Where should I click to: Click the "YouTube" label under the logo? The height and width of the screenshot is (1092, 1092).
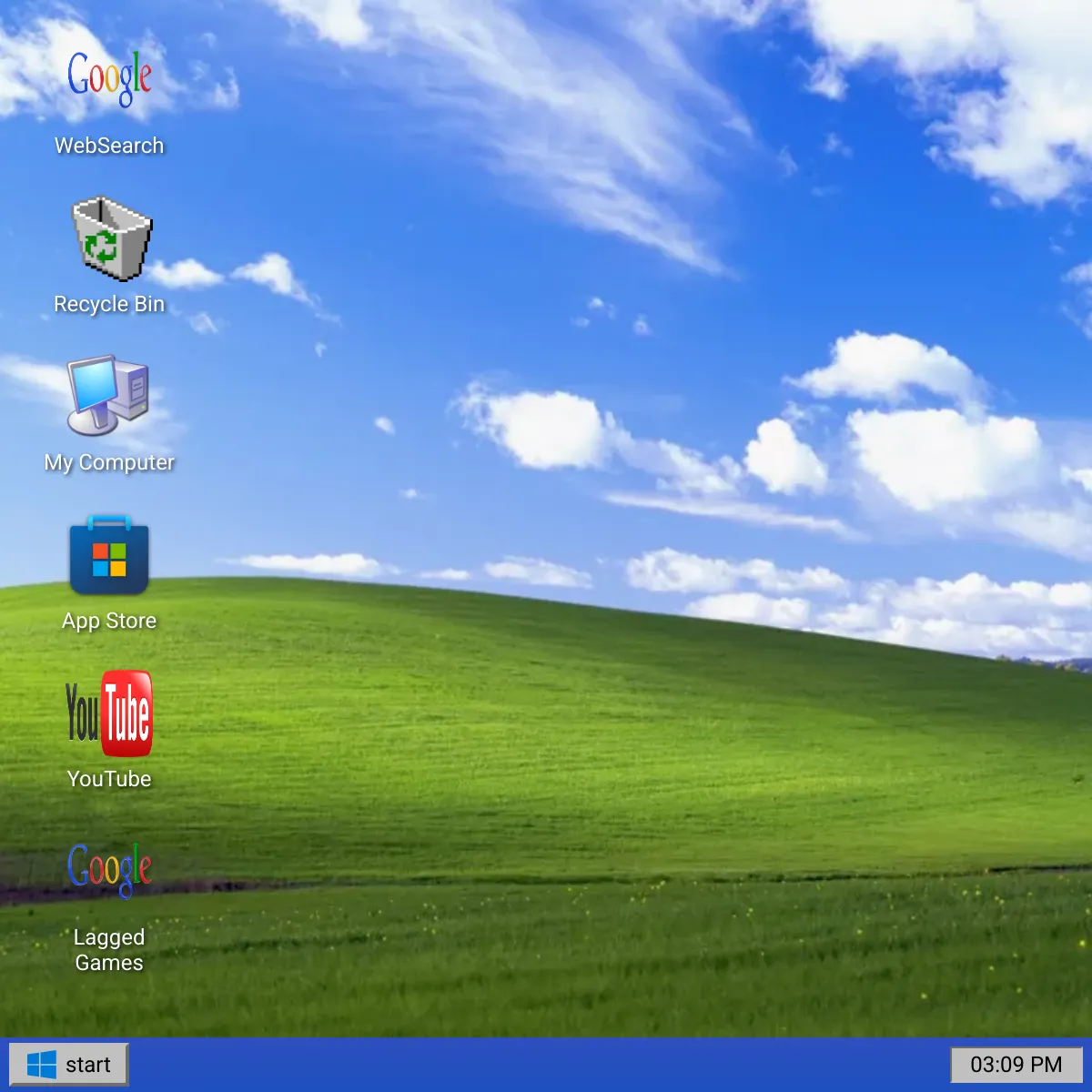pos(109,779)
